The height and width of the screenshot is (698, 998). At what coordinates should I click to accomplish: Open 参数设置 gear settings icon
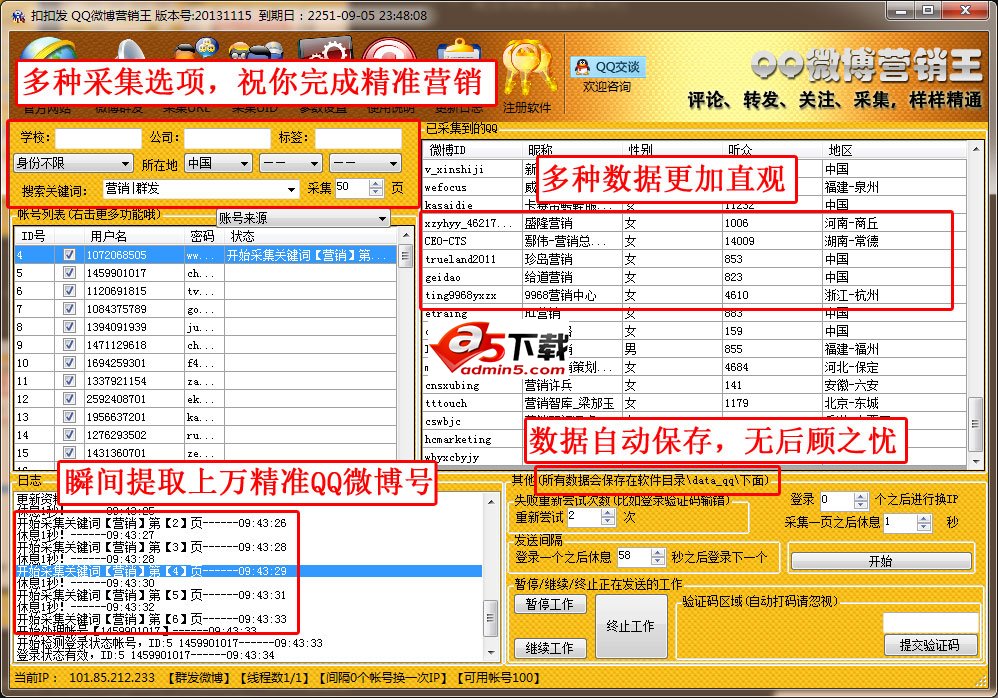coord(325,50)
